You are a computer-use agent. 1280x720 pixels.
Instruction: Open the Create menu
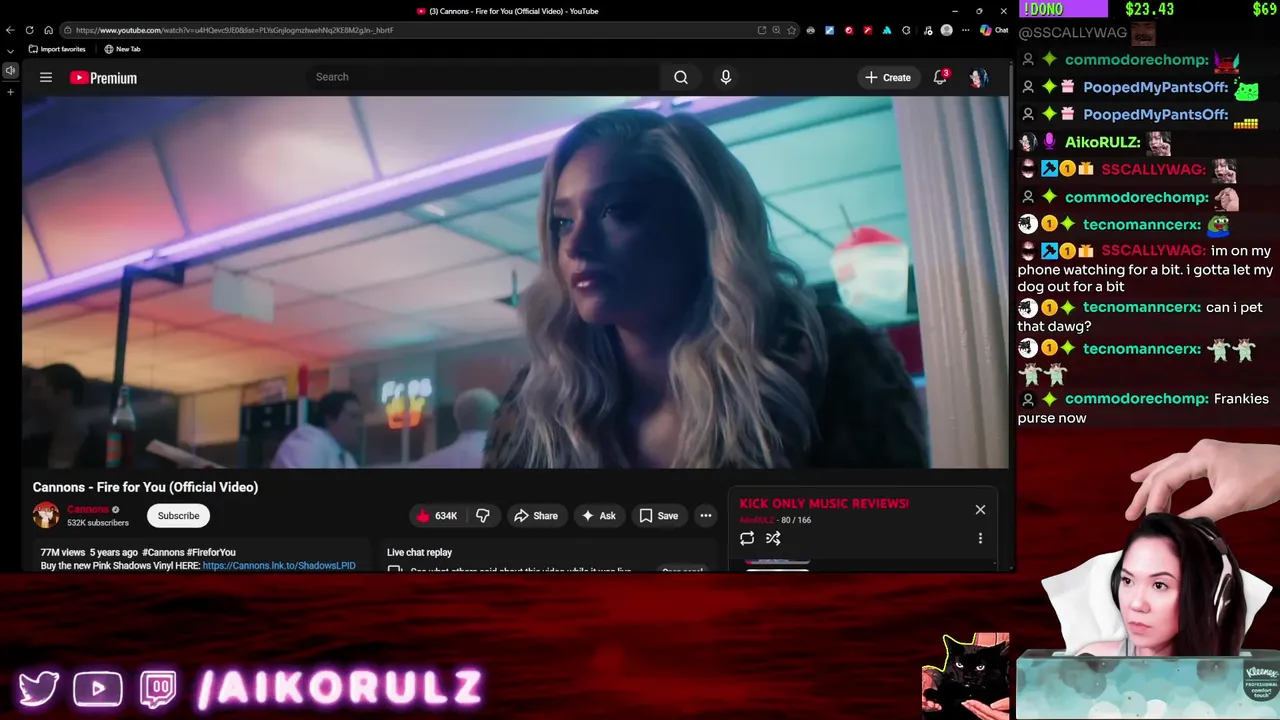coord(888,77)
